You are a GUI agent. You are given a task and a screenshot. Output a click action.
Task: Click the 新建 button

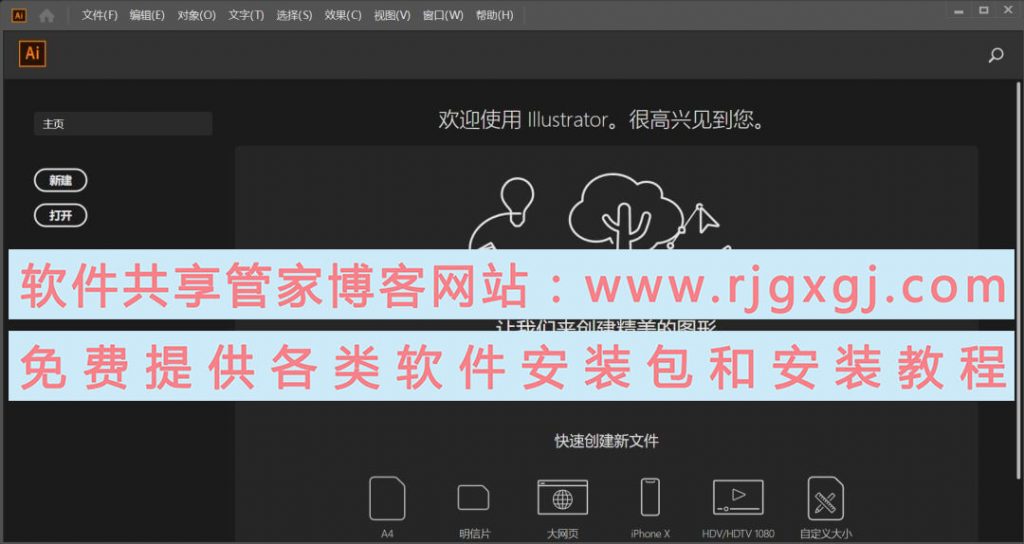point(61,180)
